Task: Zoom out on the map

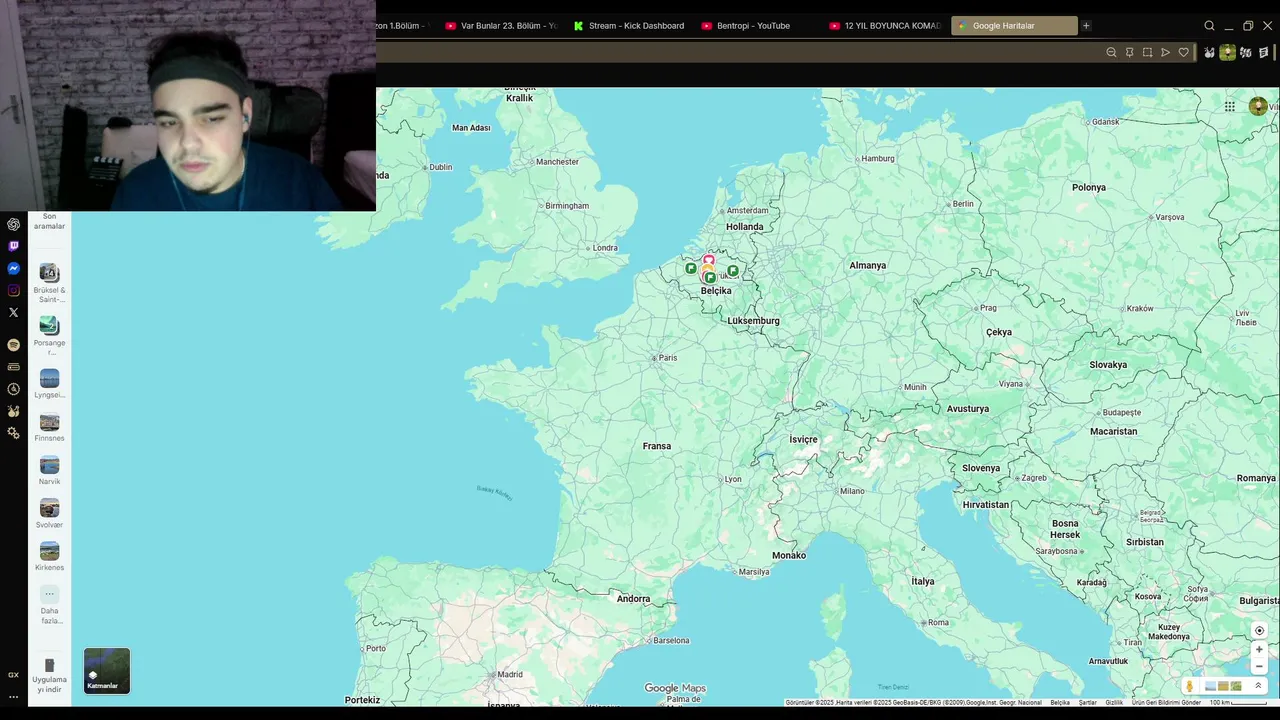Action: [x=1259, y=666]
